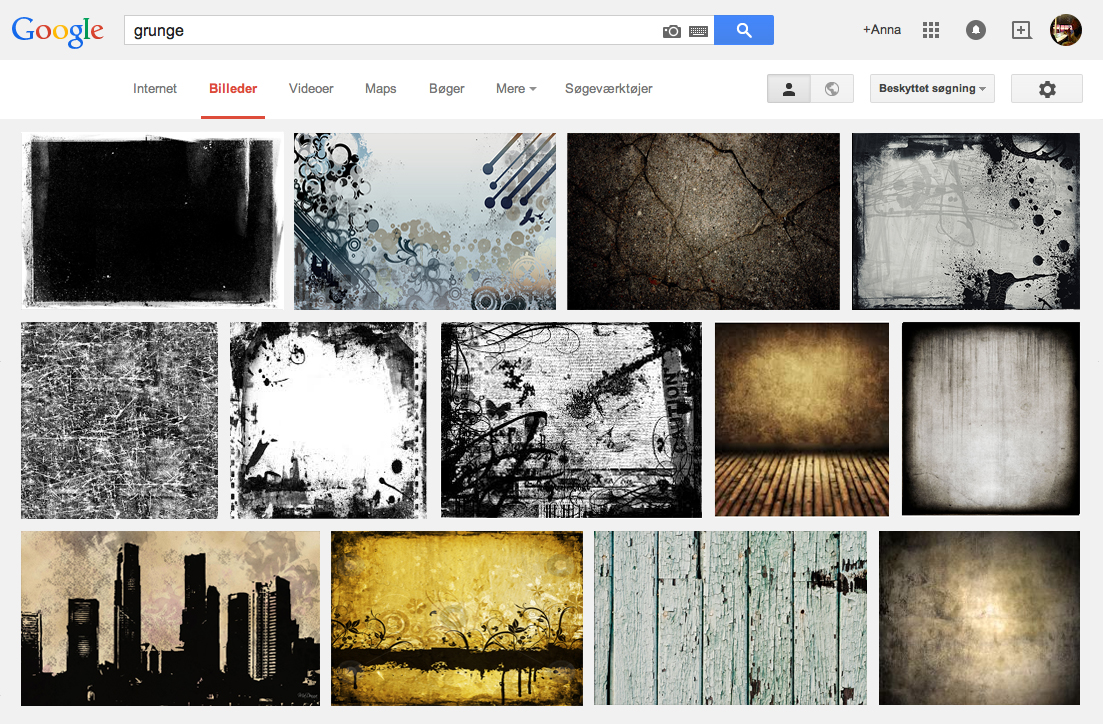The width and height of the screenshot is (1103, 724).
Task: Open the Google apps grid icon
Action: point(931,30)
